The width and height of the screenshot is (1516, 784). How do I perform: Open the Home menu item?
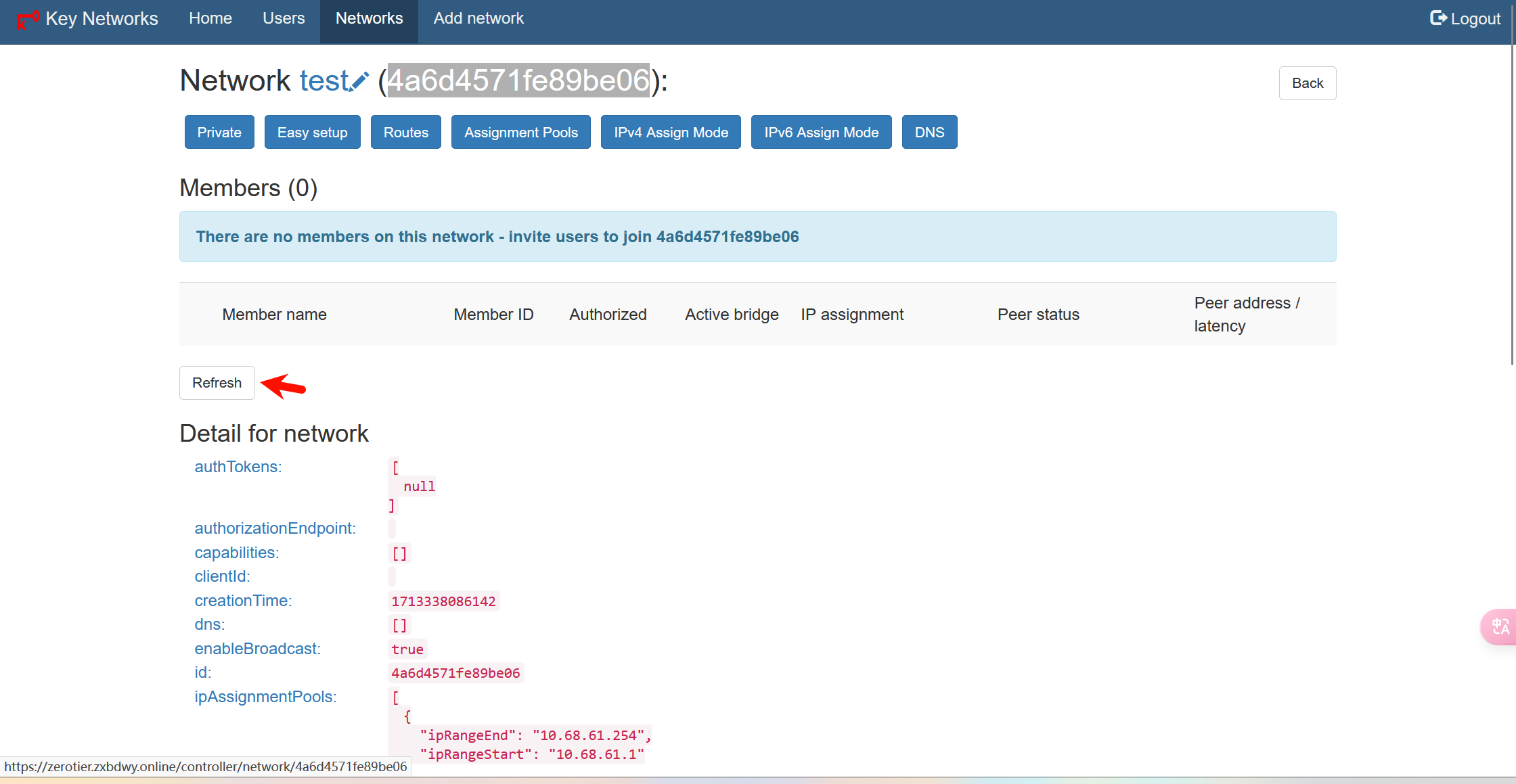tap(210, 19)
